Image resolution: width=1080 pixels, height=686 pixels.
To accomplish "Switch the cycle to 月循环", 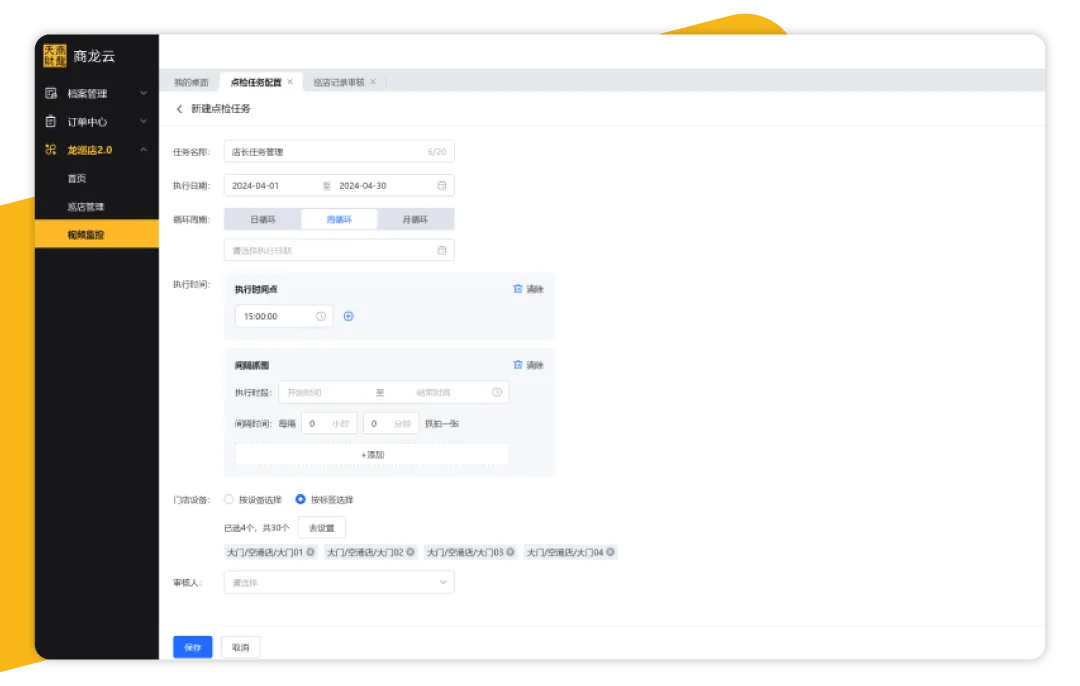I will pyautogui.click(x=415, y=219).
